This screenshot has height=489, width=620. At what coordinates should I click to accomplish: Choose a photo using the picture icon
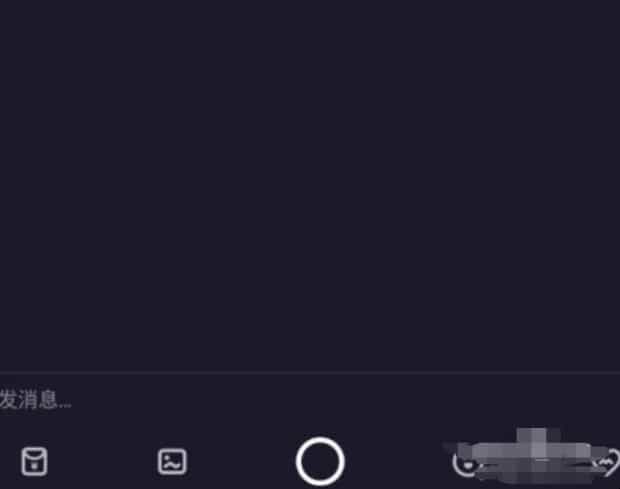pos(172,461)
